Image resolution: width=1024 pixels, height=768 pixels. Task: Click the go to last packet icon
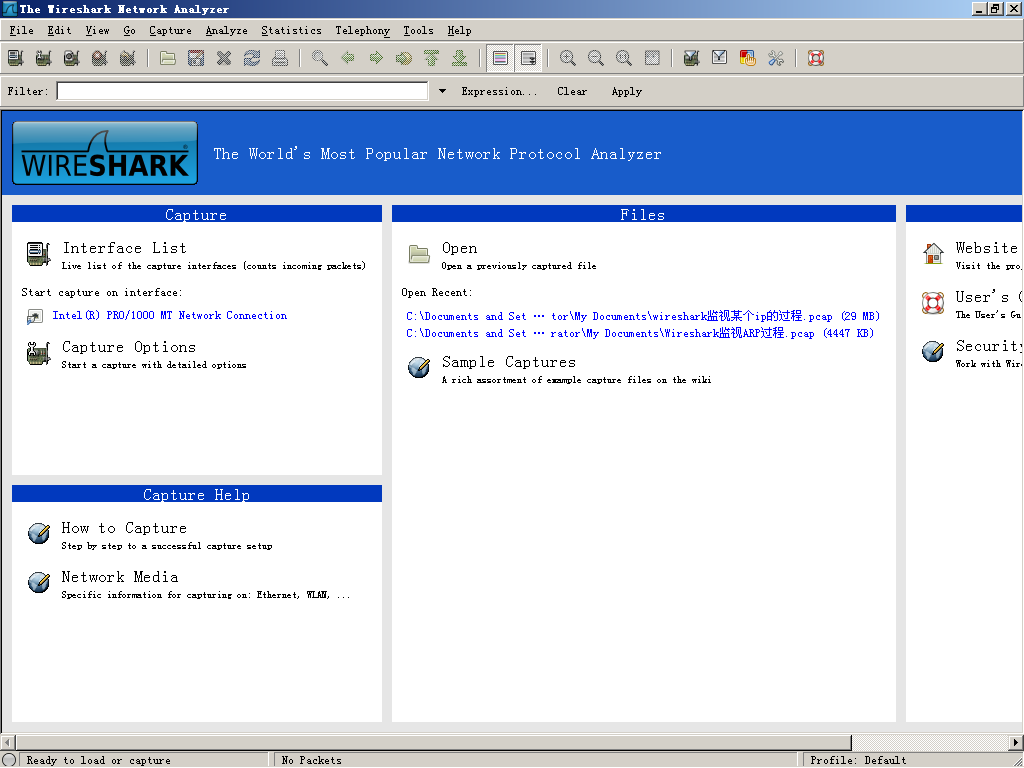[x=460, y=58]
